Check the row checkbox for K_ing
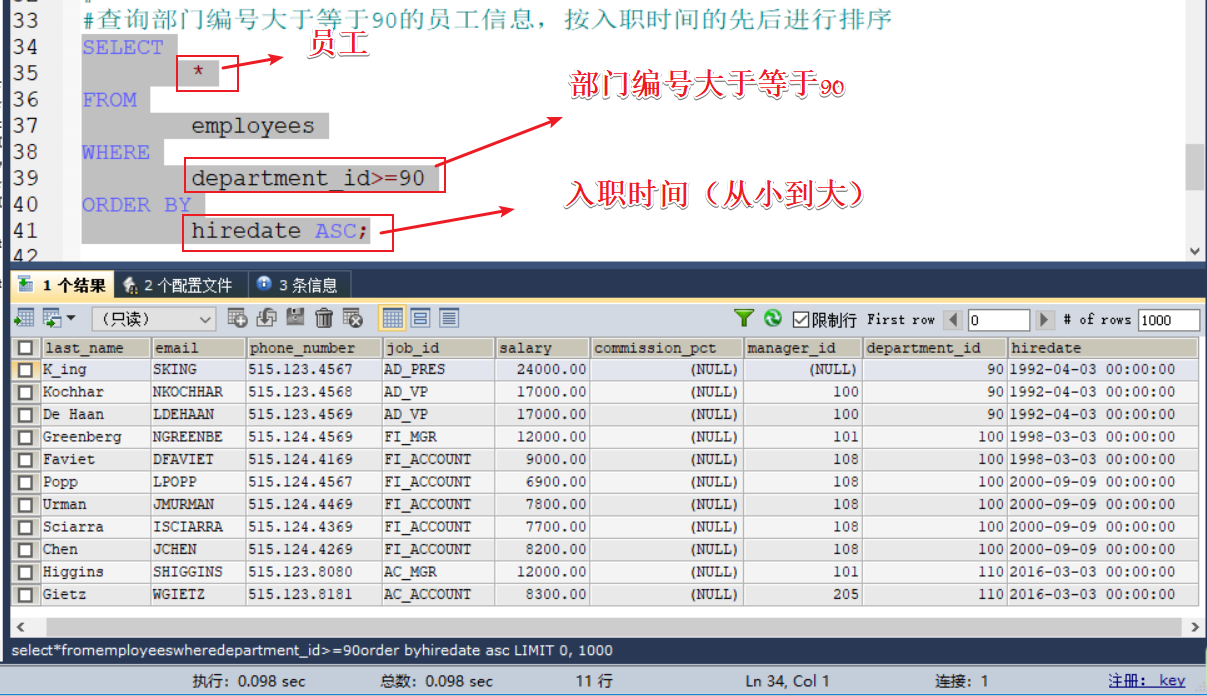 click(x=25, y=370)
